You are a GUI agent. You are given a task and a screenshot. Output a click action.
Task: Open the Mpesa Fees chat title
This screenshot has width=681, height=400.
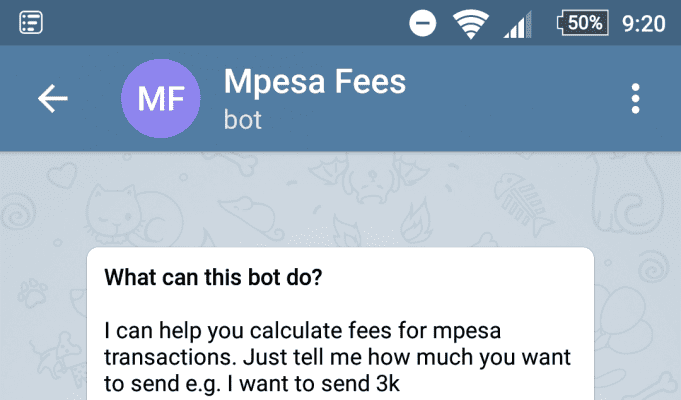(315, 82)
